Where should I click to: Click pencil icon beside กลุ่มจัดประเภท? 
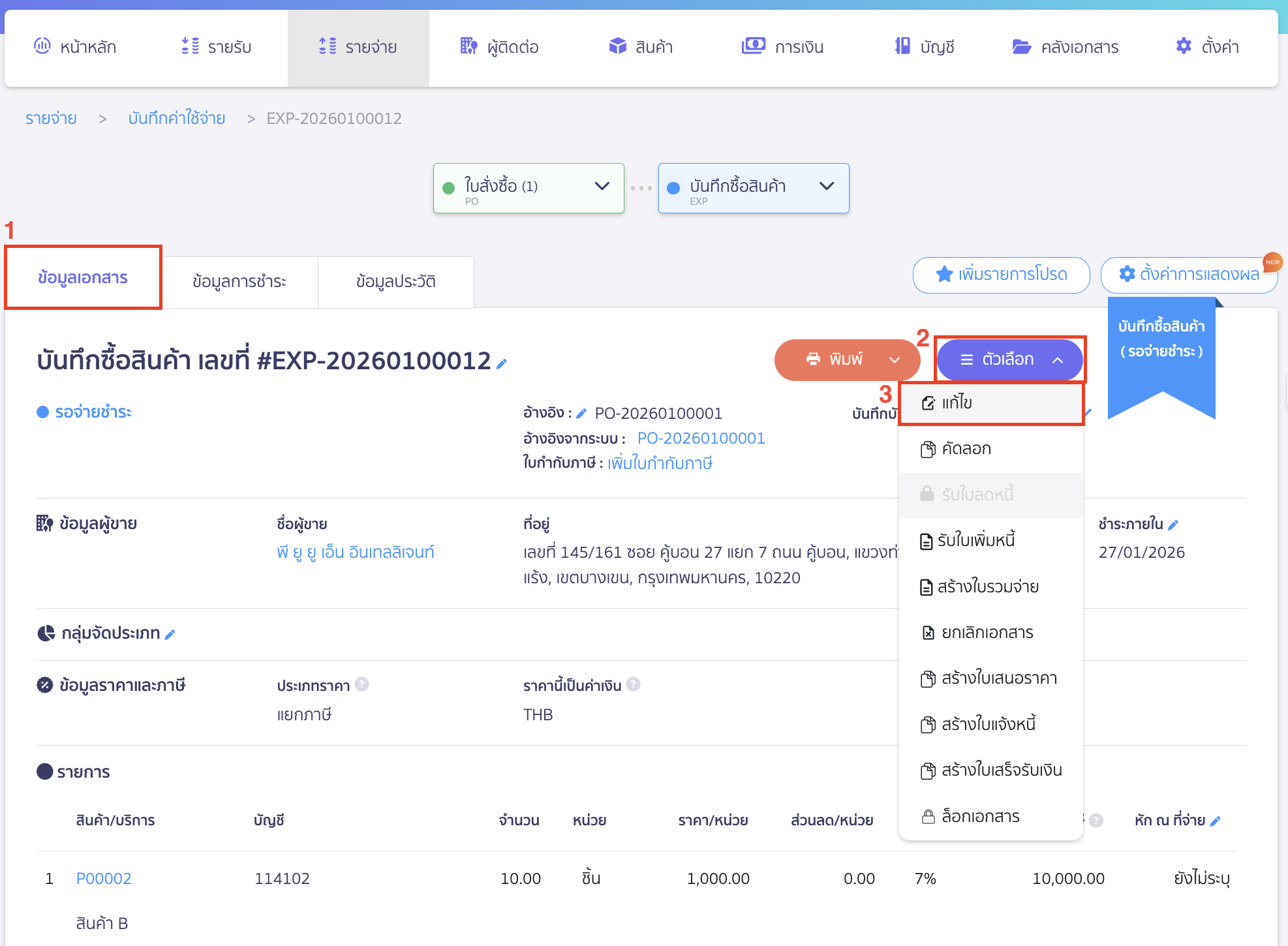click(x=170, y=634)
